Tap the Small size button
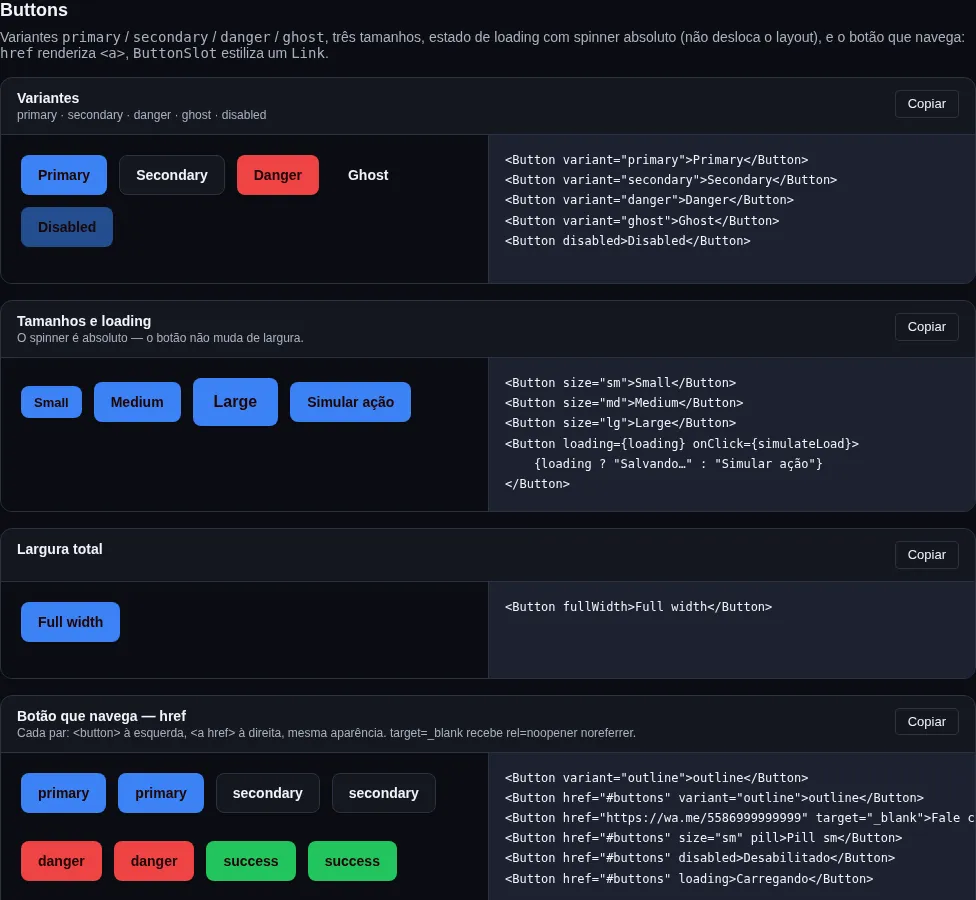Viewport: 976px width, 900px height. click(51, 402)
